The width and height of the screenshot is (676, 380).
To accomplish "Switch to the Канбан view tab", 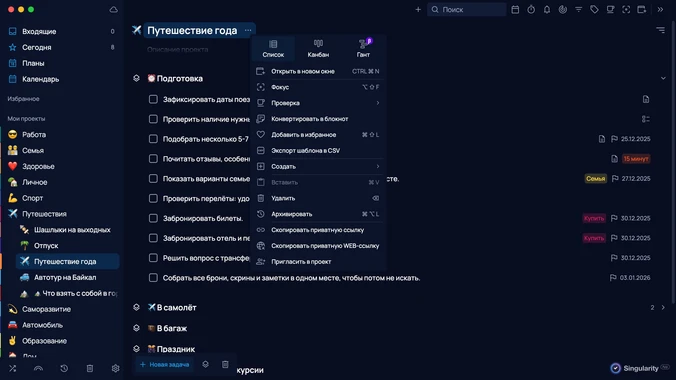I will coord(318,49).
